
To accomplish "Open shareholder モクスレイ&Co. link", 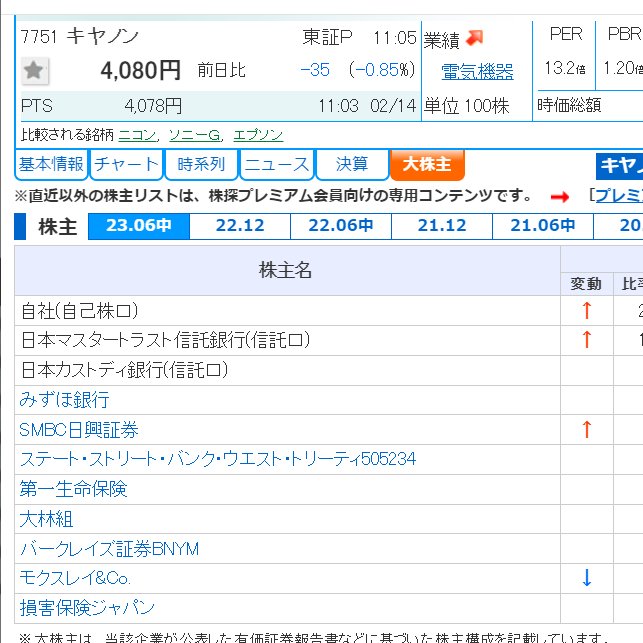I will point(75,578).
